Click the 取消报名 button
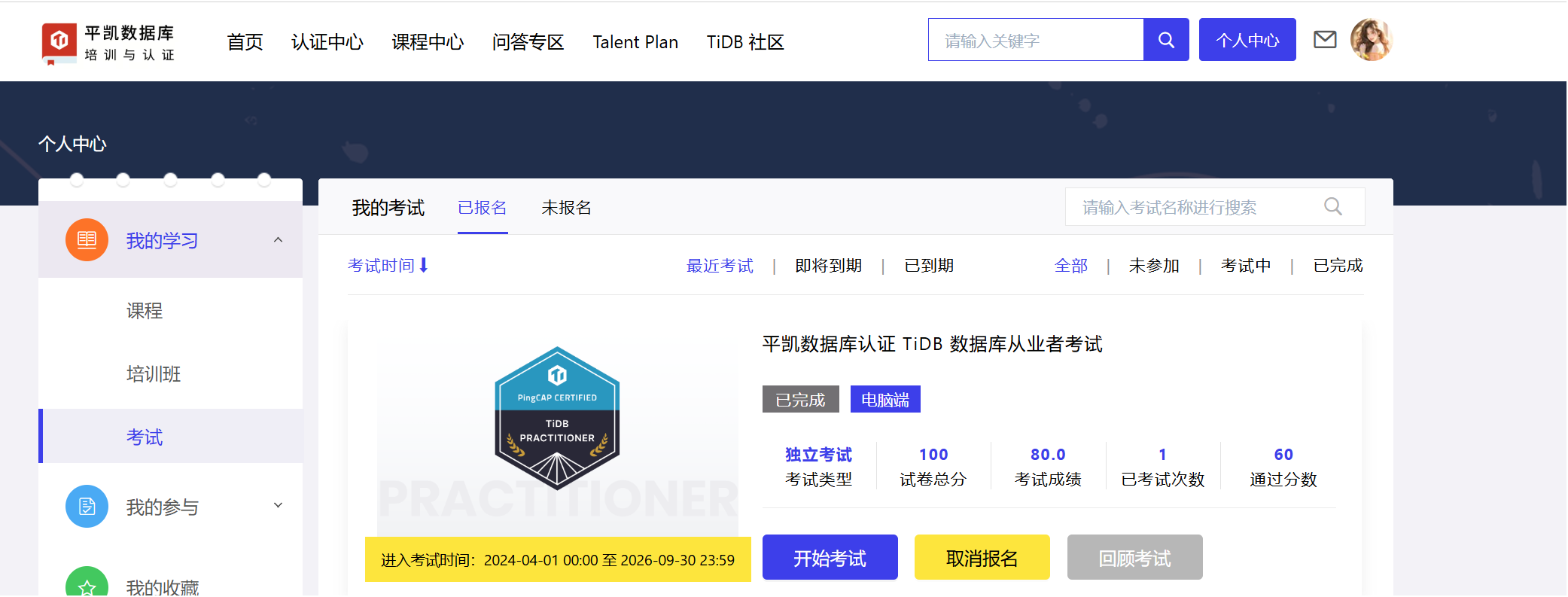The image size is (1568, 597). (982, 557)
